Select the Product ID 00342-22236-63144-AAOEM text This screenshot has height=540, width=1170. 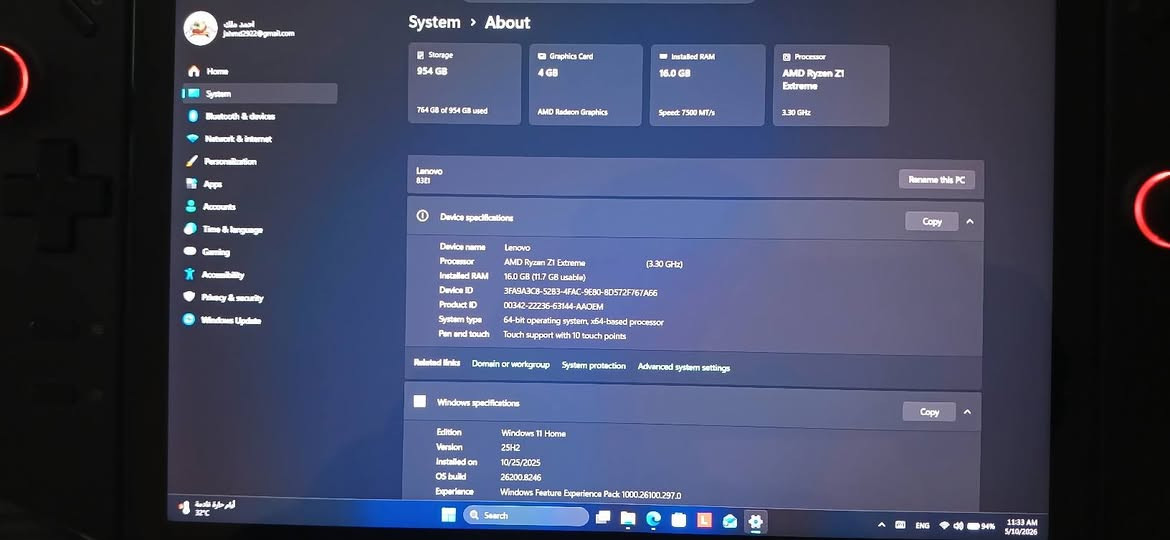tap(554, 306)
